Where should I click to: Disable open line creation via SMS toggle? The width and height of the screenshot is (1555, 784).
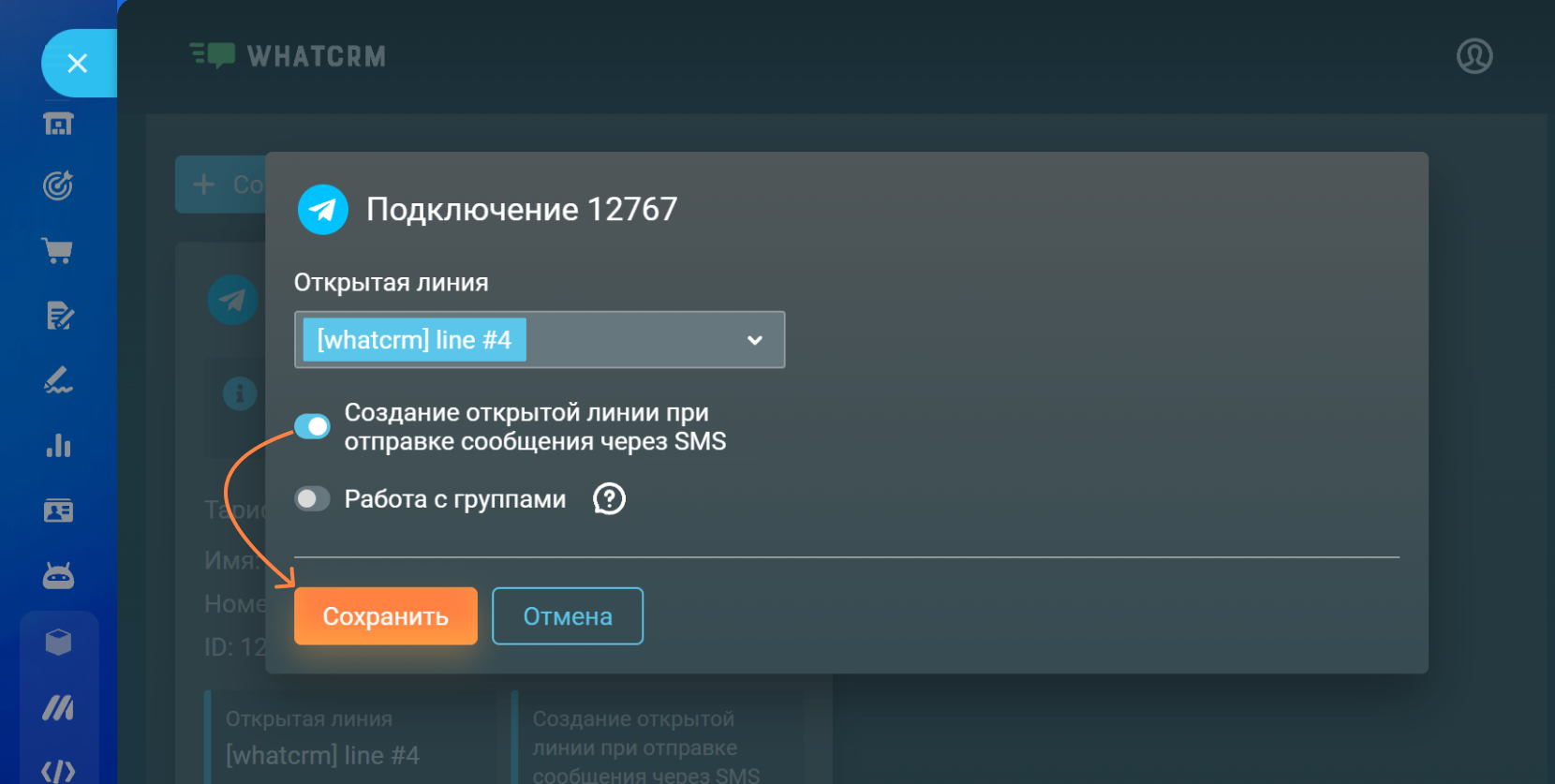tap(312, 426)
